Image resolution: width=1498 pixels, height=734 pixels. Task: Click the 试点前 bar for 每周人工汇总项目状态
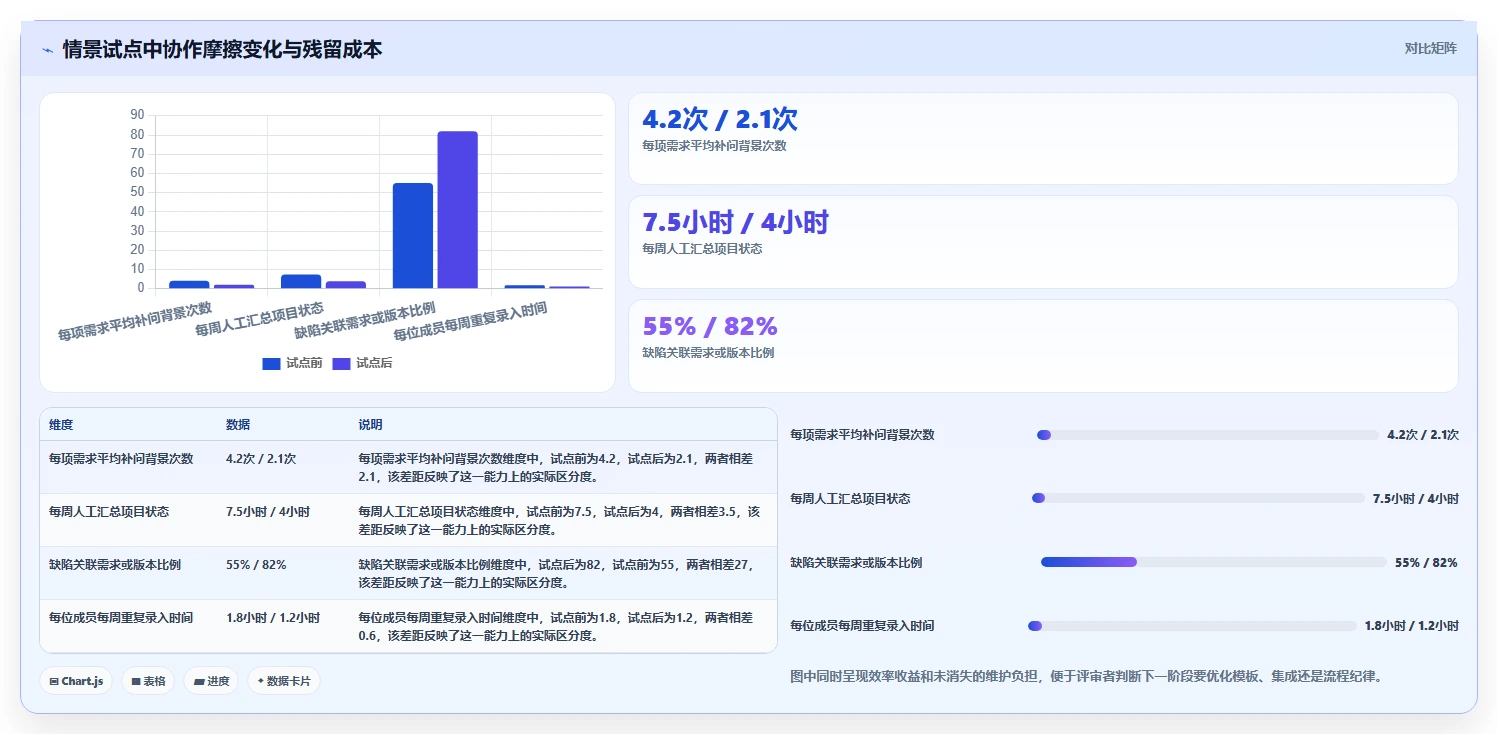pyautogui.click(x=301, y=281)
